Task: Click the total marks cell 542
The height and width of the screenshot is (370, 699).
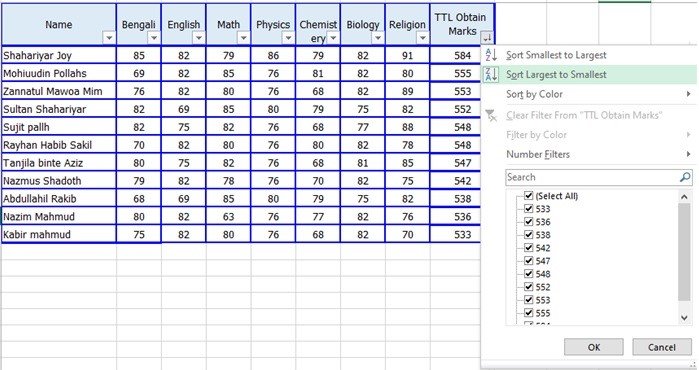Action: (456, 181)
